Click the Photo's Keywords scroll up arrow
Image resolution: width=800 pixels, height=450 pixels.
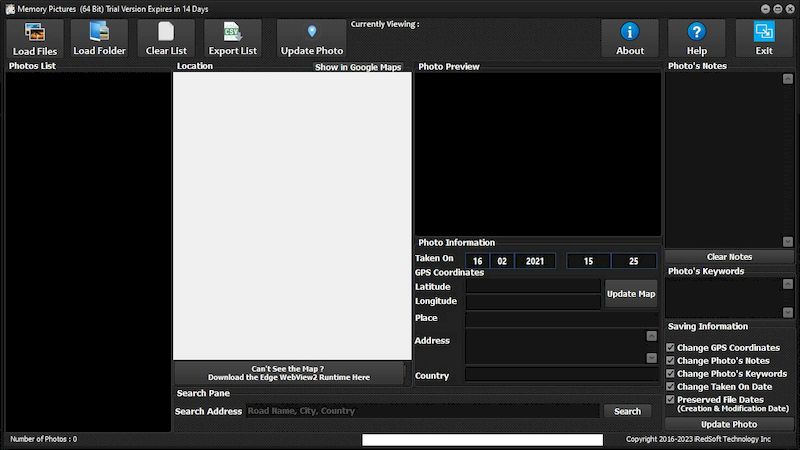(788, 284)
